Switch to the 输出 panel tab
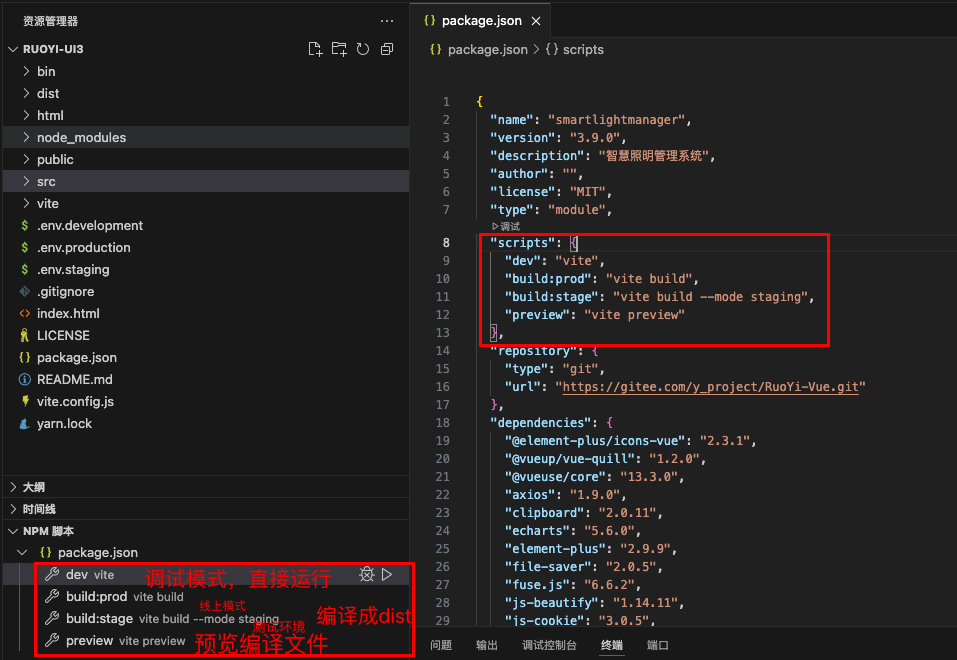 [487, 645]
